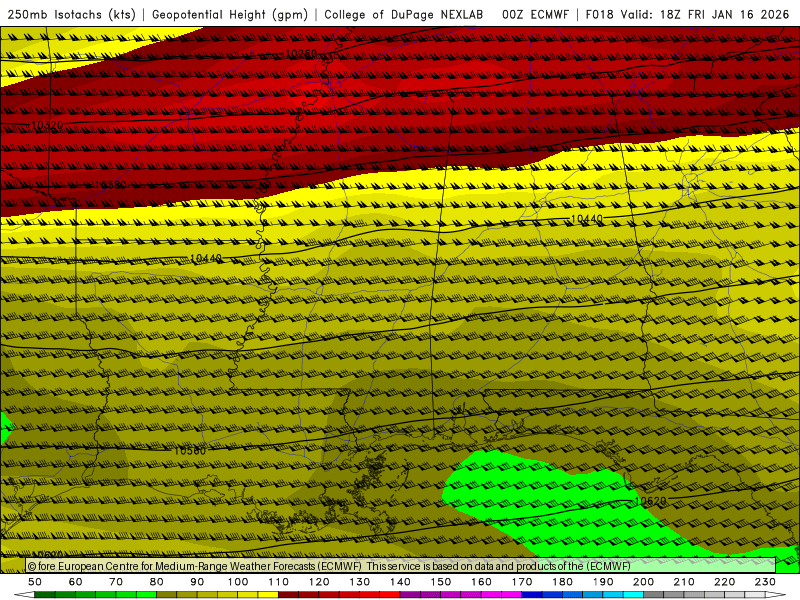Select the "College of DuPage NEXLAB" header text

(404, 15)
